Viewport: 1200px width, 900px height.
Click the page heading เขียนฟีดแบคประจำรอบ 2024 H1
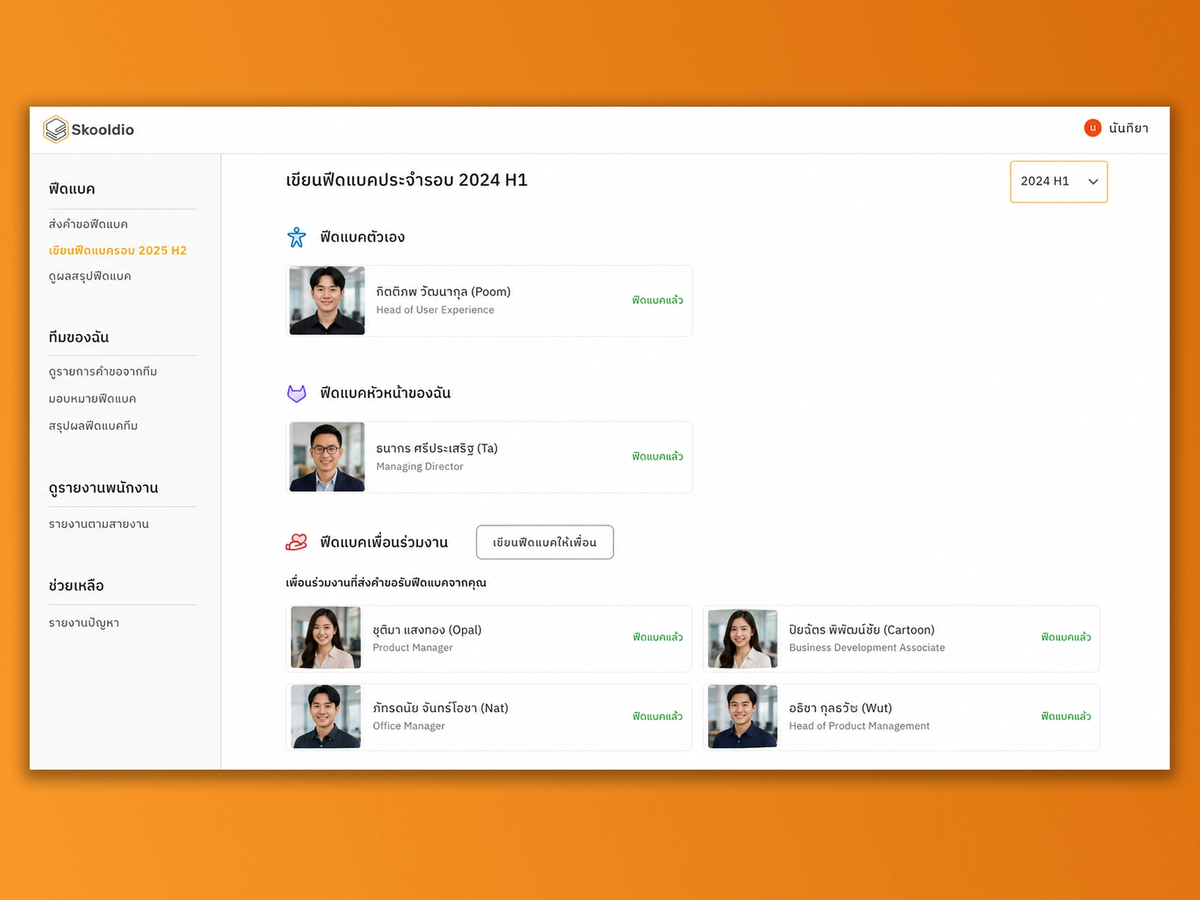point(407,181)
